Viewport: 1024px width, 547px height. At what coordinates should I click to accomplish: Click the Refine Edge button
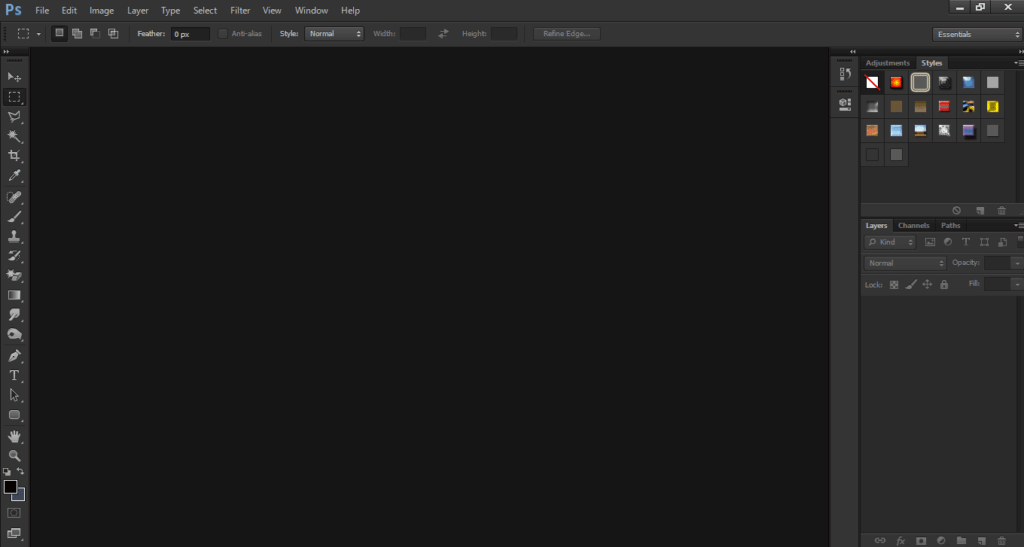(567, 34)
